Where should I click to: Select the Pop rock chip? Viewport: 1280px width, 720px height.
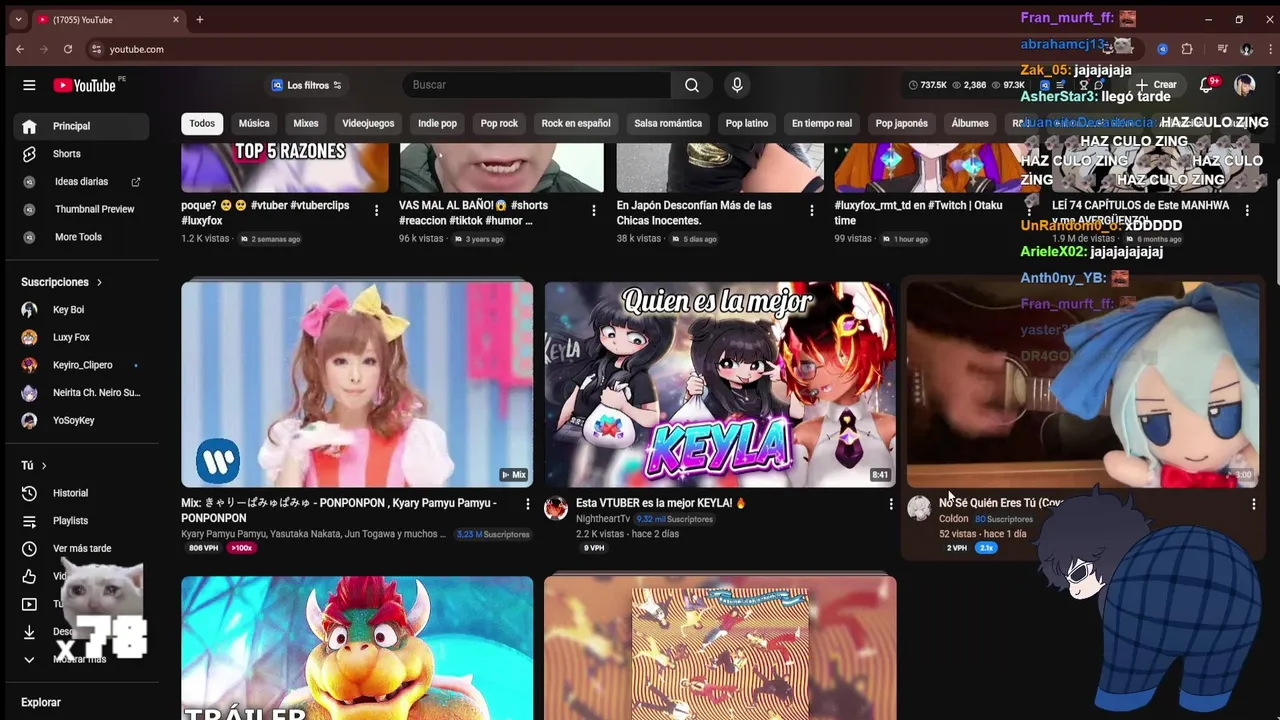(x=499, y=123)
